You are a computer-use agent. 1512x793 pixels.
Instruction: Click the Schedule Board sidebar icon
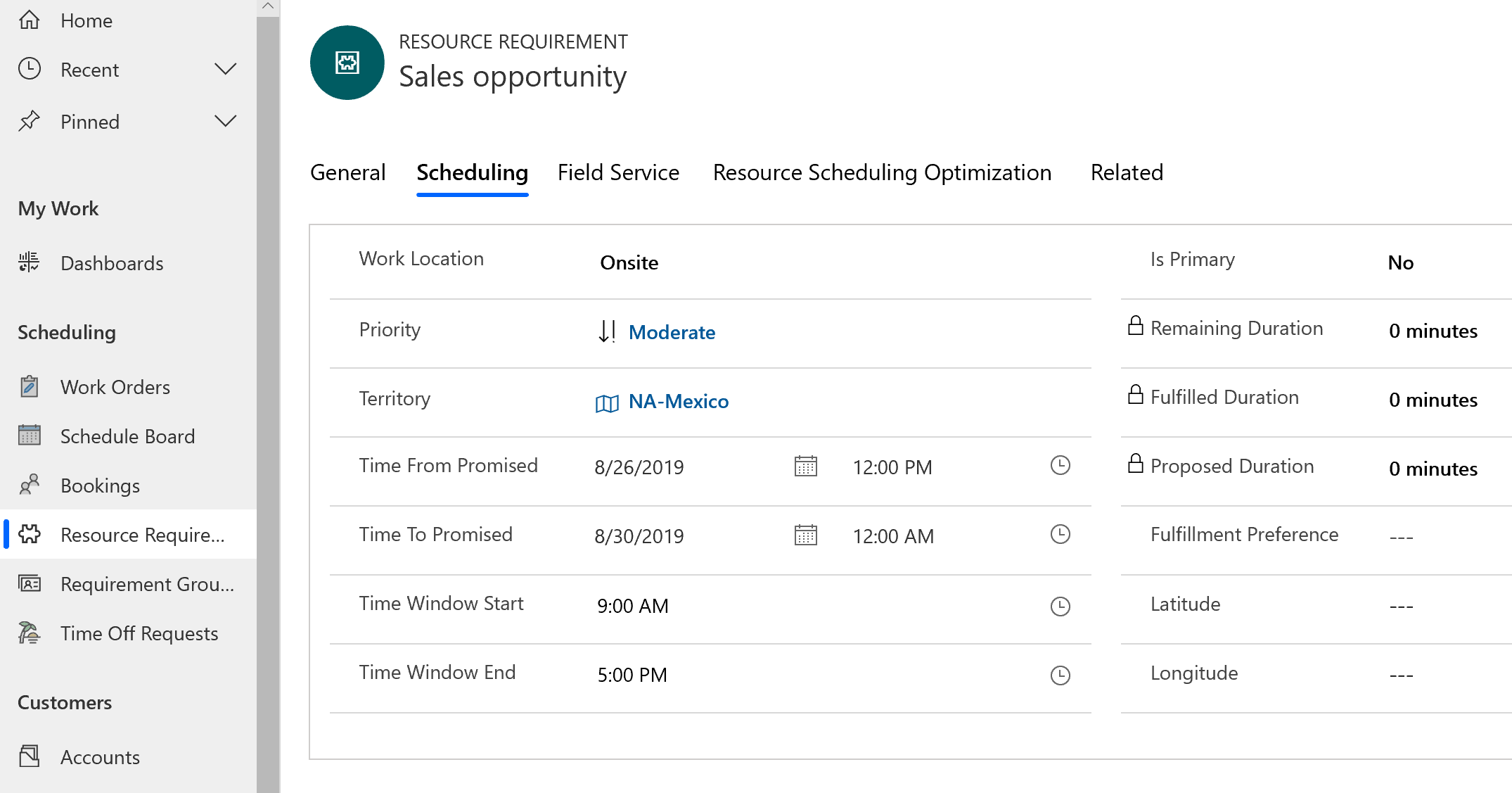click(x=29, y=436)
